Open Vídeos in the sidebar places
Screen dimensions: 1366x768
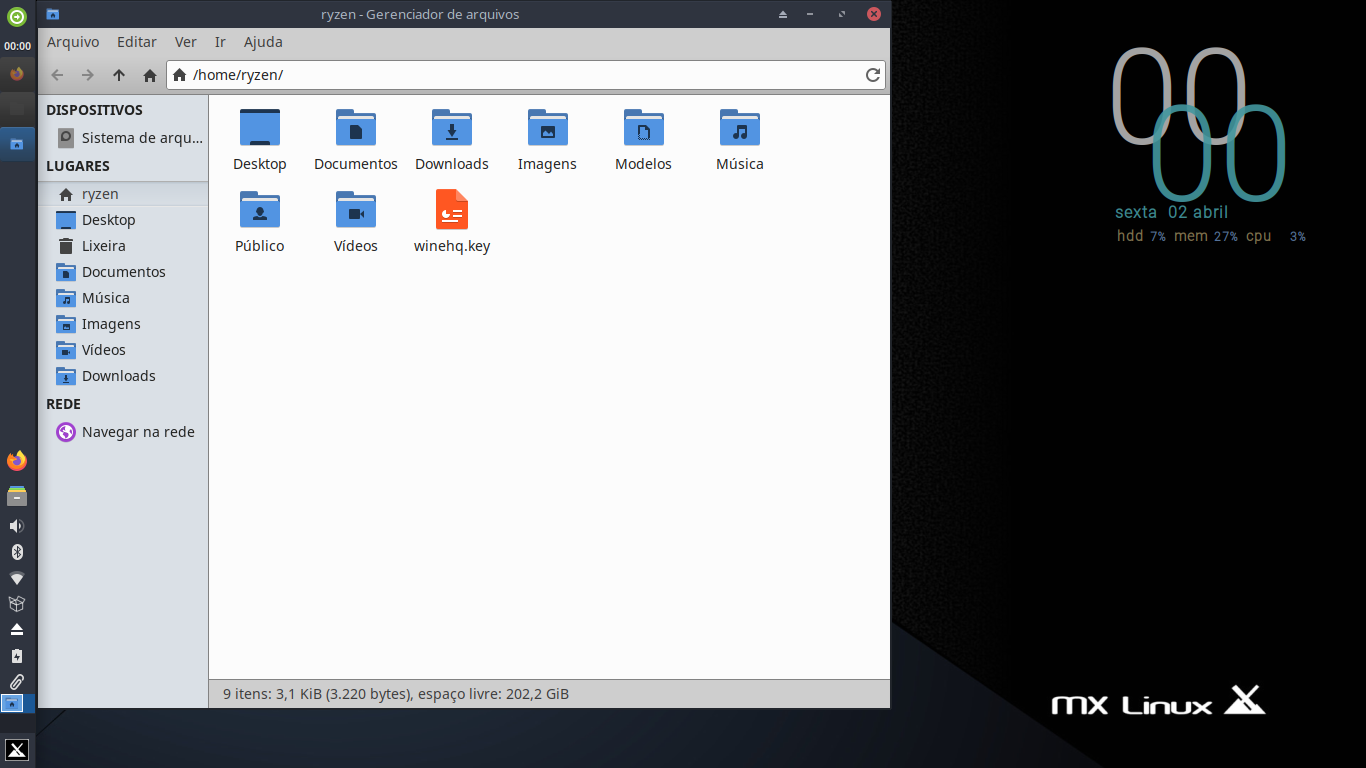123,350
